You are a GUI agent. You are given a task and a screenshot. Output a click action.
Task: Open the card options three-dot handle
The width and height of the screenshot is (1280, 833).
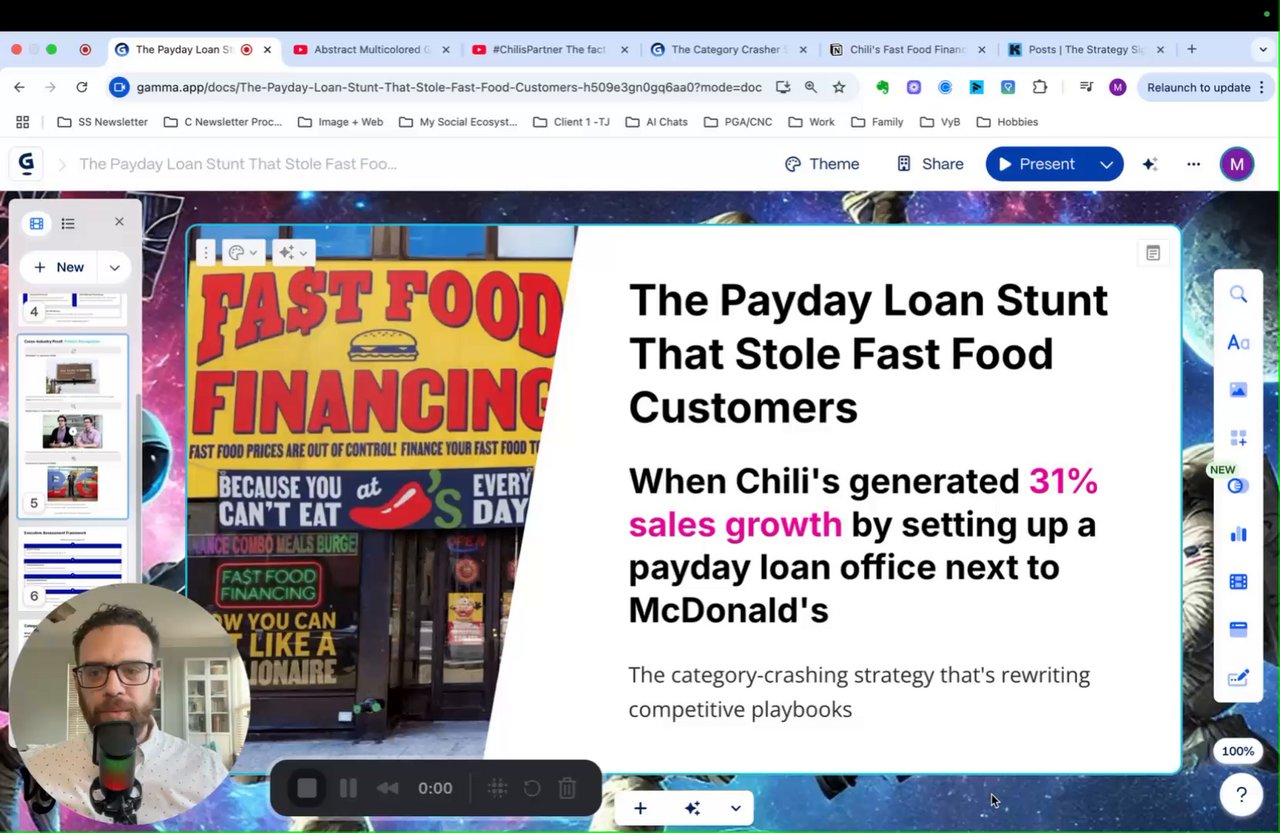[206, 253]
